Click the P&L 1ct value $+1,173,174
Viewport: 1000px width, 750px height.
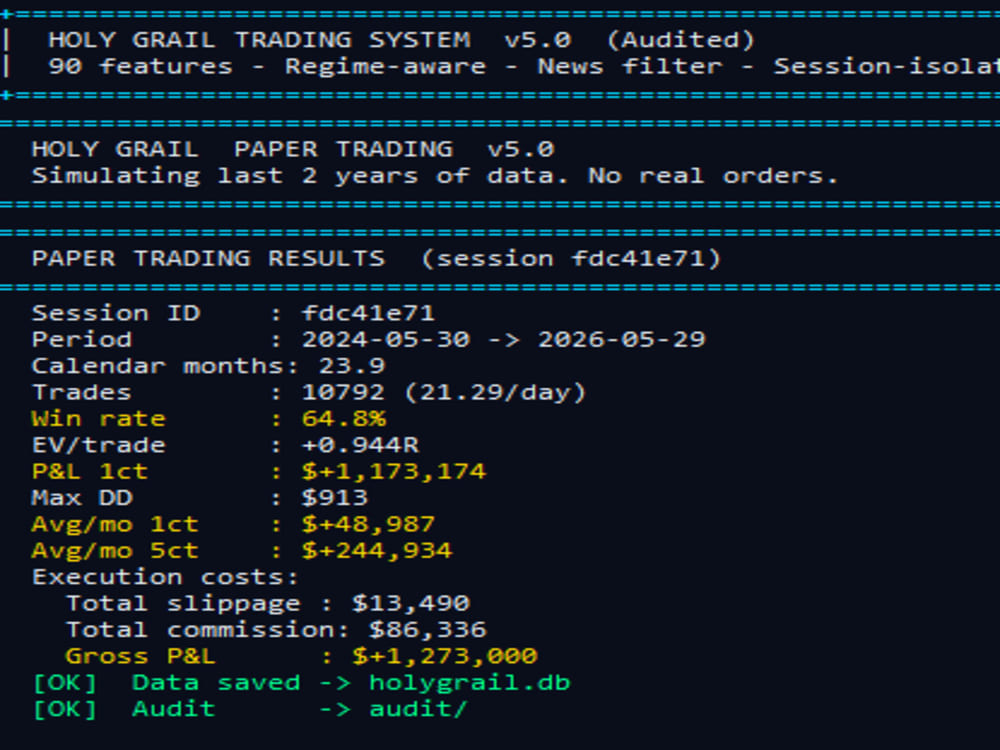click(x=393, y=471)
